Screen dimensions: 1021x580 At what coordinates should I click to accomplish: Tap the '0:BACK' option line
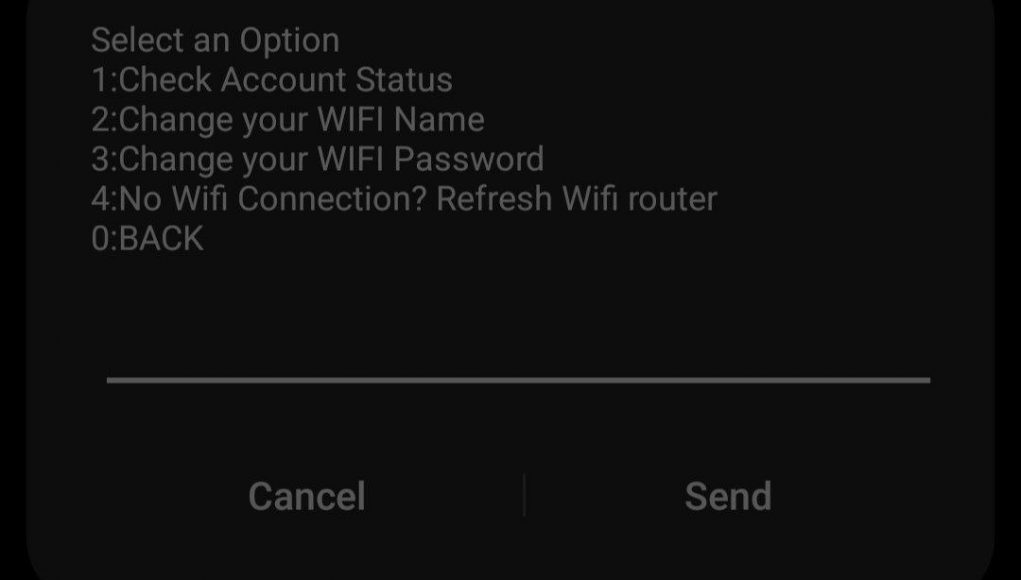point(147,239)
